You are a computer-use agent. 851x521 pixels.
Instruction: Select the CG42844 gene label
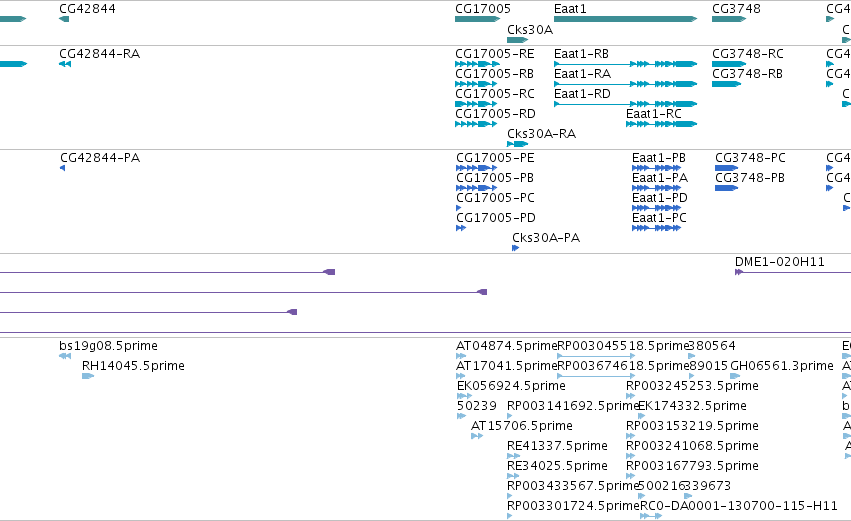[x=87, y=9]
